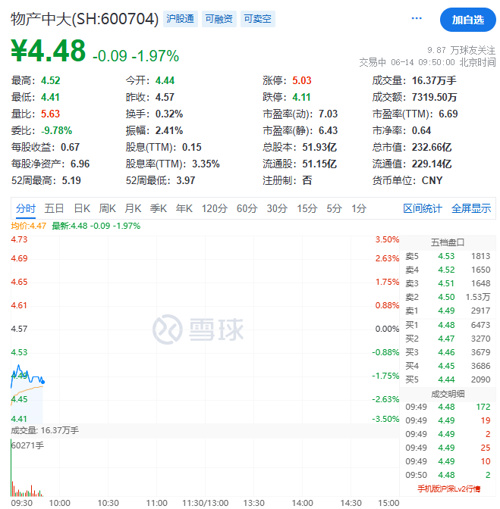Open the 区间统计 link

(x=422, y=209)
